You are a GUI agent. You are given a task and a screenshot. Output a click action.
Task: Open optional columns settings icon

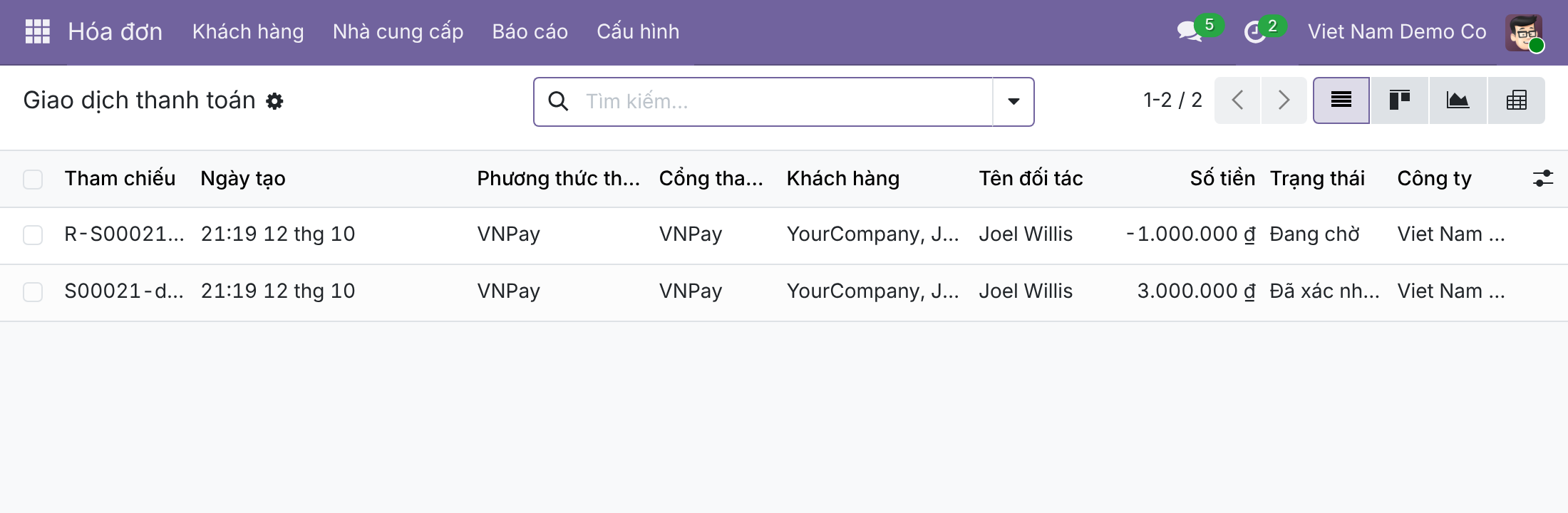[1542, 178]
